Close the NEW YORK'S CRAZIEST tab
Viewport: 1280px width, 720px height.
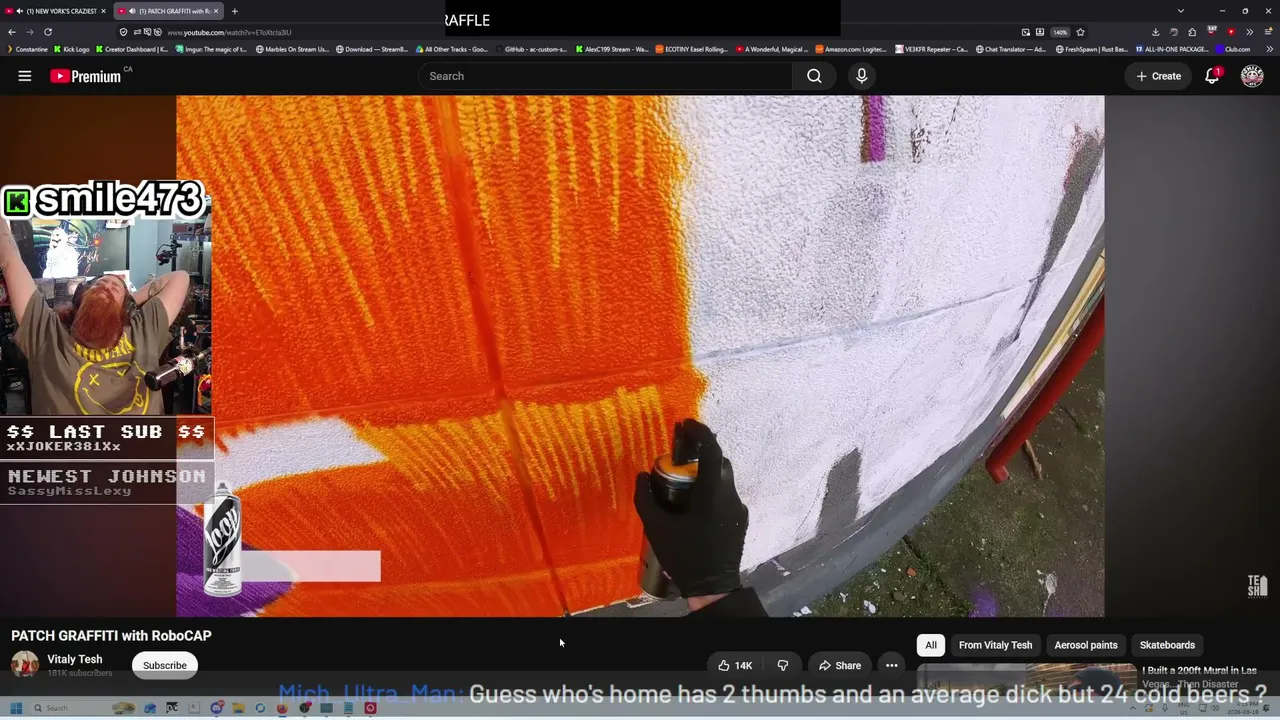tap(104, 11)
